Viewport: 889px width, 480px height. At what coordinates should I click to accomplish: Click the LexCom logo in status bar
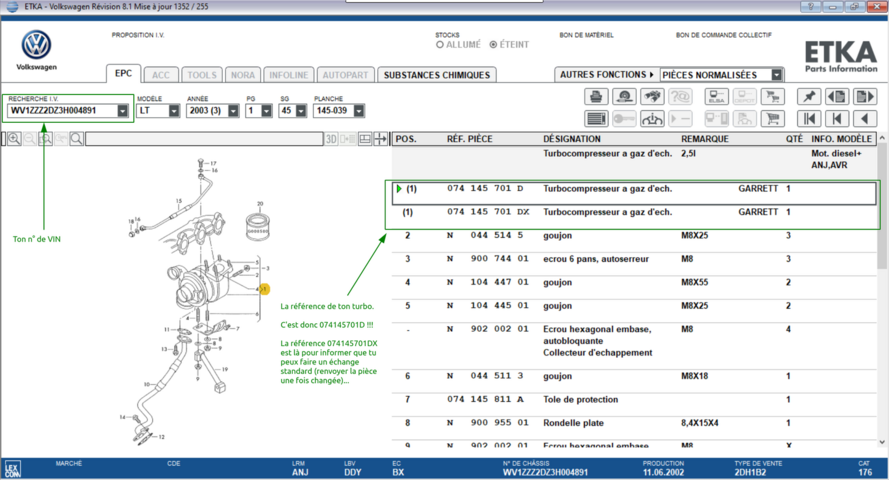point(12,469)
